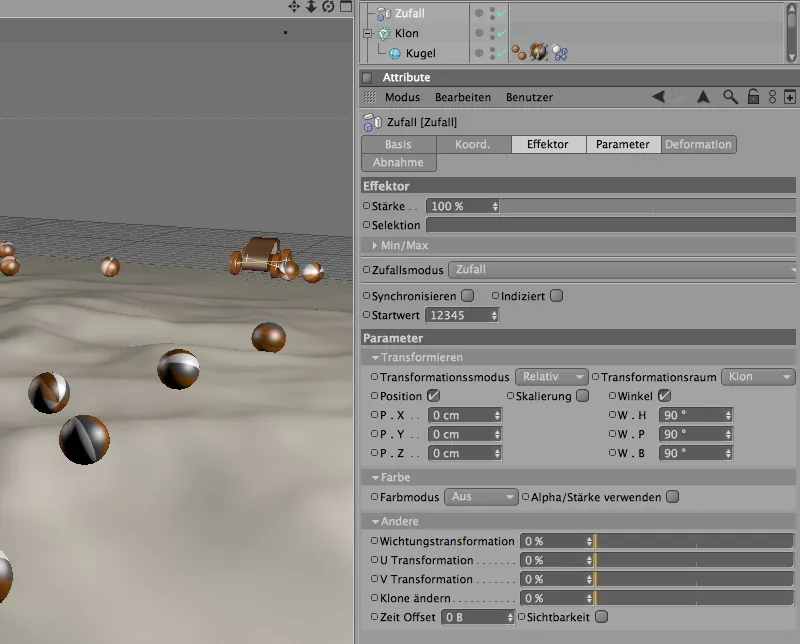The image size is (800, 644).
Task: Switch to the Deformation tab
Action: tap(698, 144)
